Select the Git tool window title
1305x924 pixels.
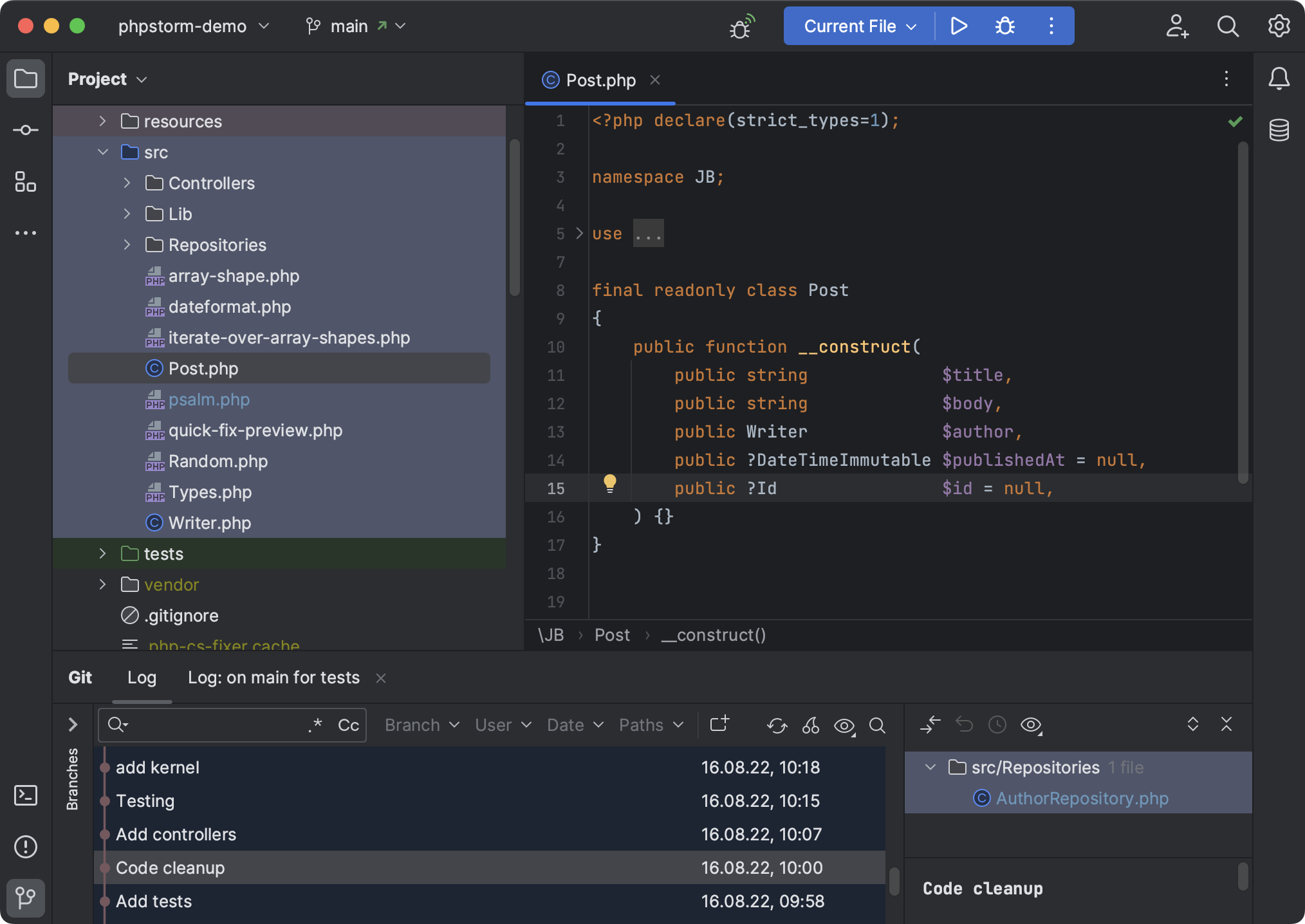coord(80,678)
